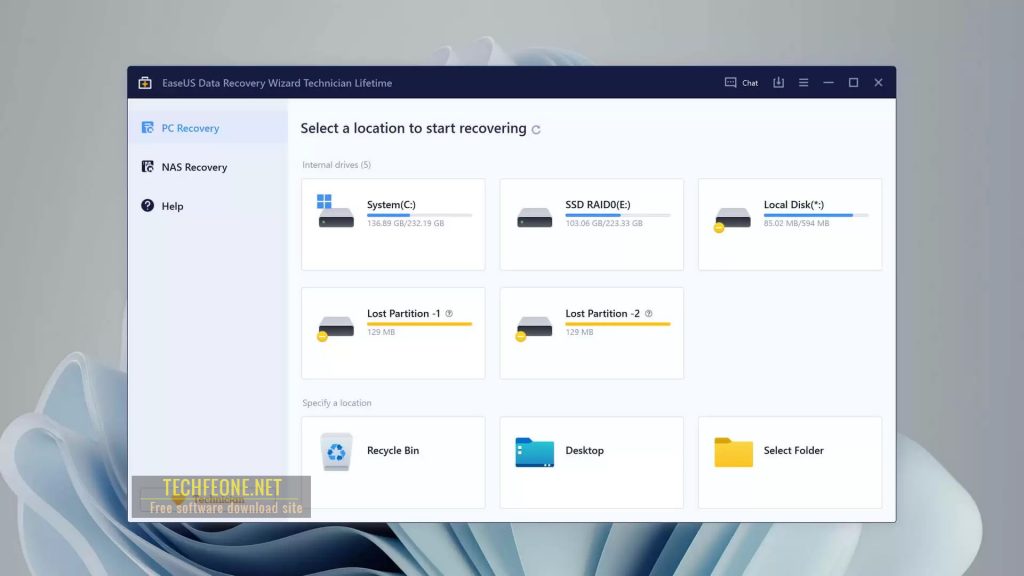Click the import/download icon in title bar
Image resolution: width=1024 pixels, height=576 pixels.
point(778,83)
